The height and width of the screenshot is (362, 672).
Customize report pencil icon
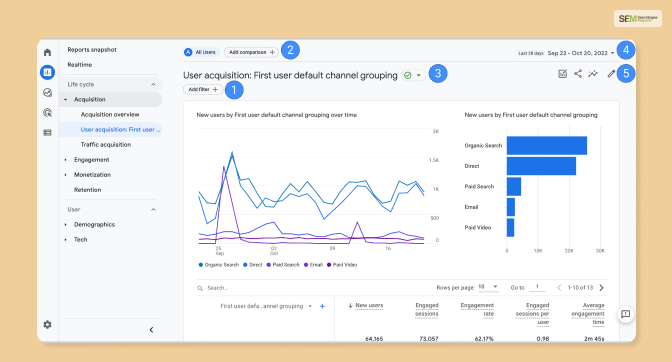[611, 74]
